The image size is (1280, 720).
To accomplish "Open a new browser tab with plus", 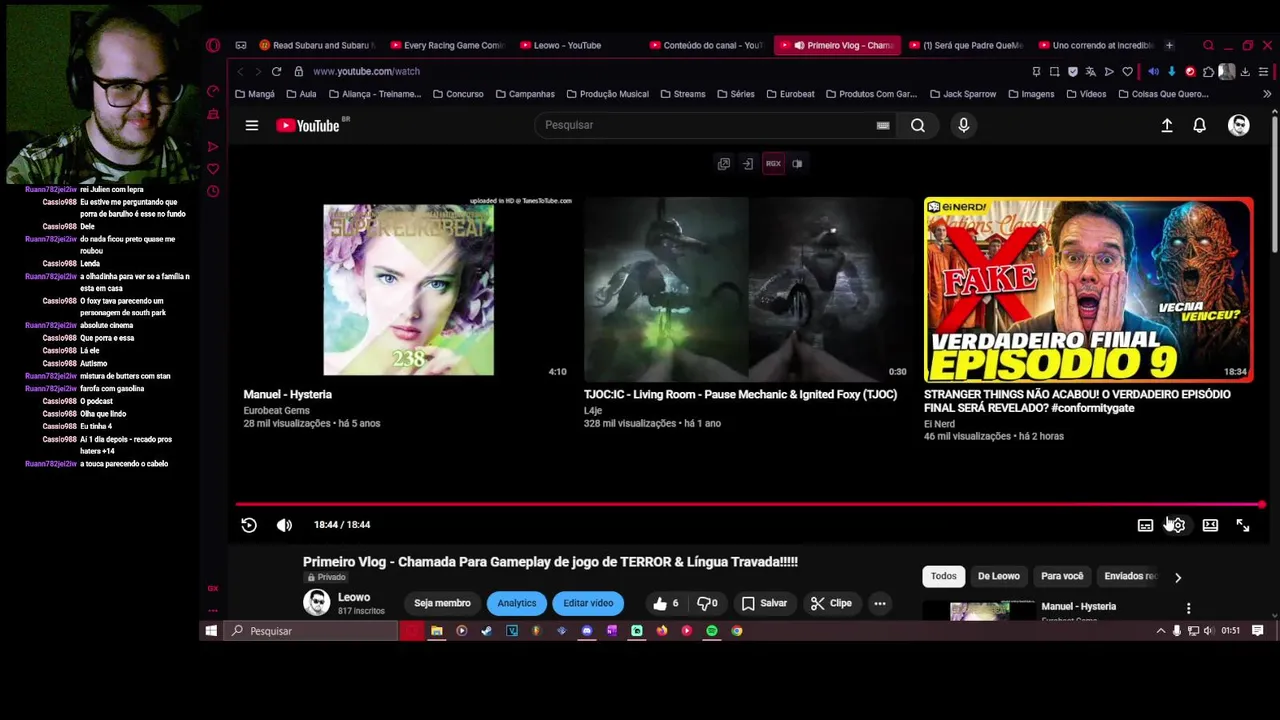I will tap(1169, 45).
